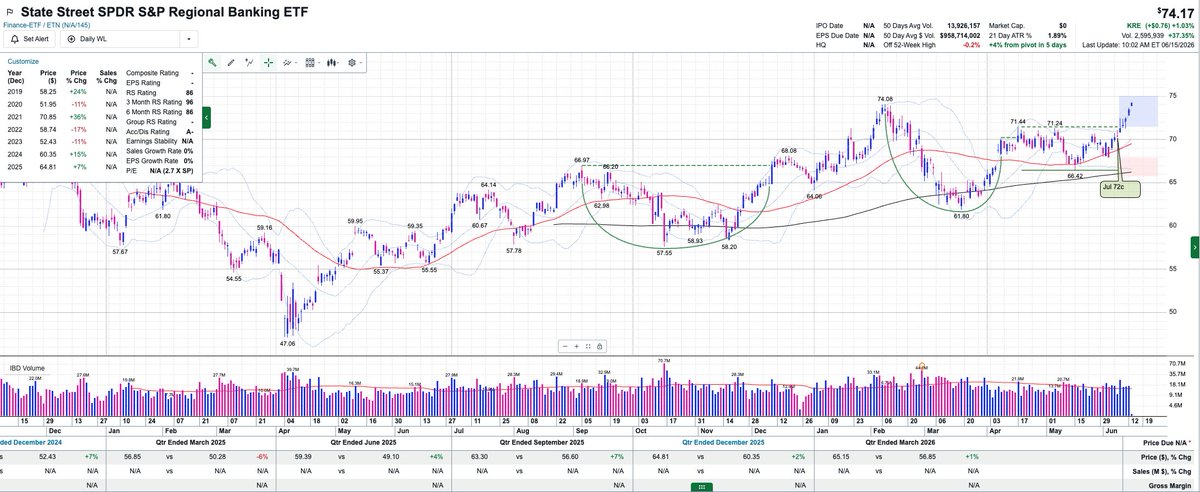This screenshot has width=1200, height=492.
Task: Open the data grid layout dropdown
Action: 313,62
